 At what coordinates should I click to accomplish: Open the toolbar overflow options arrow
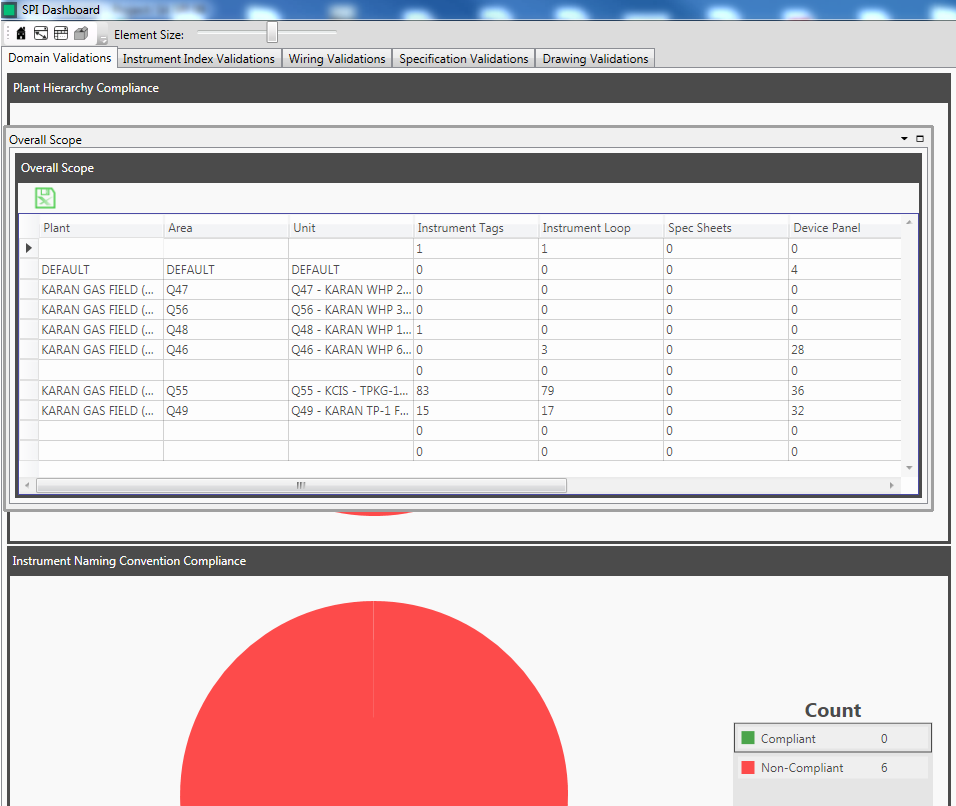(x=103, y=39)
